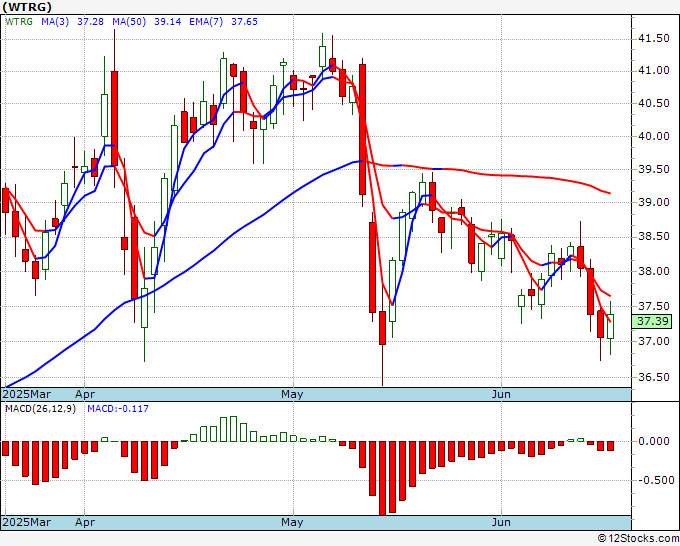Click the 2025Mar label on MACD axis
This screenshot has height=546, width=680.
27,522
